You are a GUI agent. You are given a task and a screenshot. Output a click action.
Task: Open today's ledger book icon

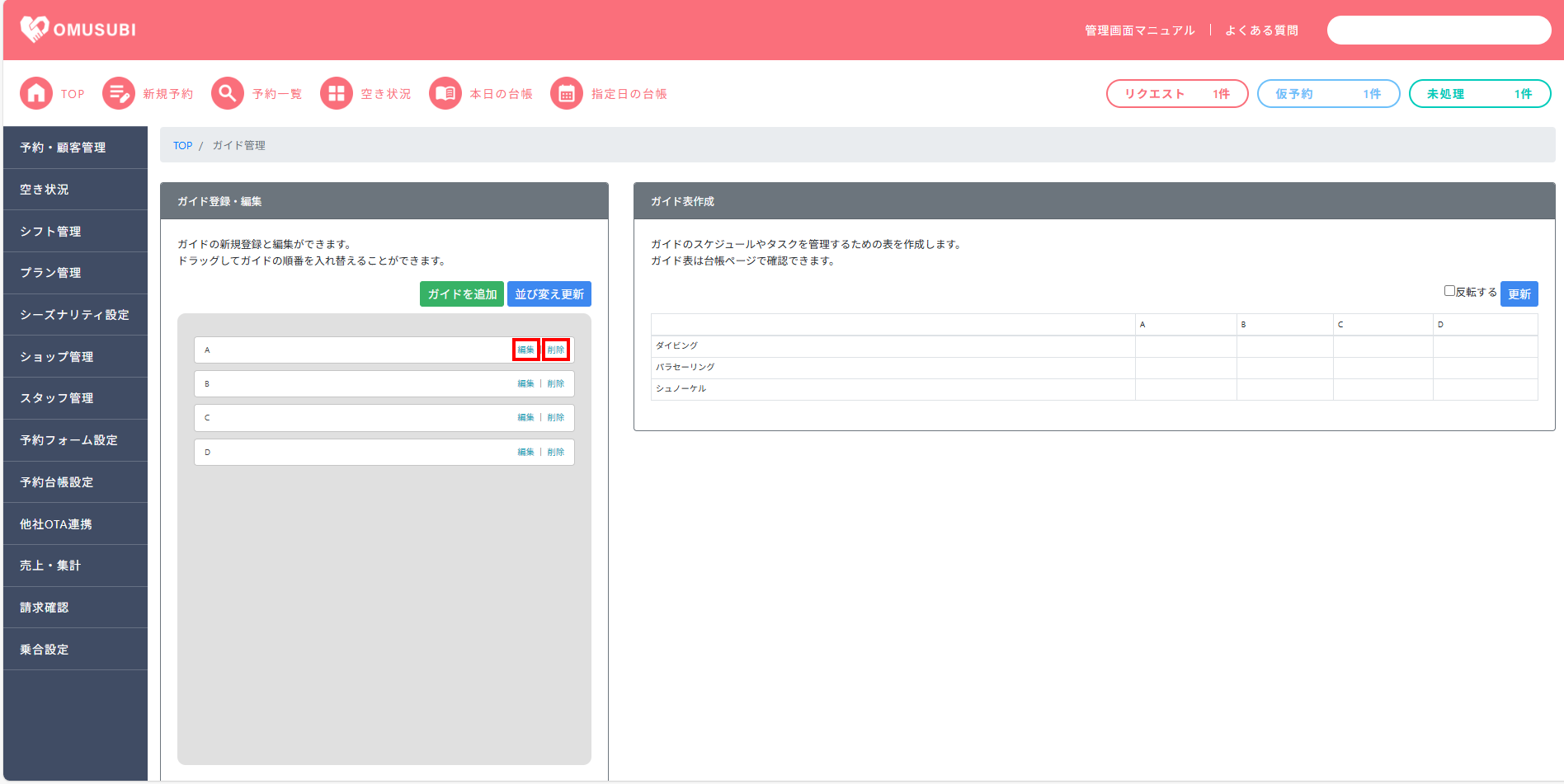click(445, 94)
